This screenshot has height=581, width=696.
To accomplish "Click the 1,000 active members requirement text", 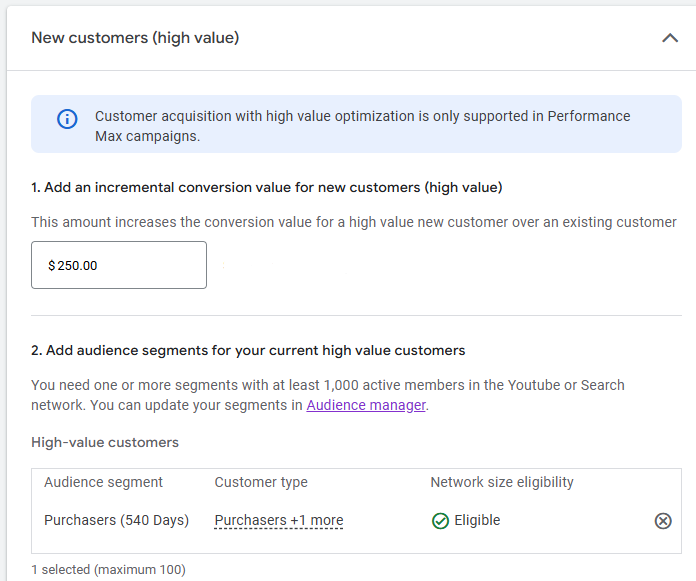I will click(x=327, y=385).
